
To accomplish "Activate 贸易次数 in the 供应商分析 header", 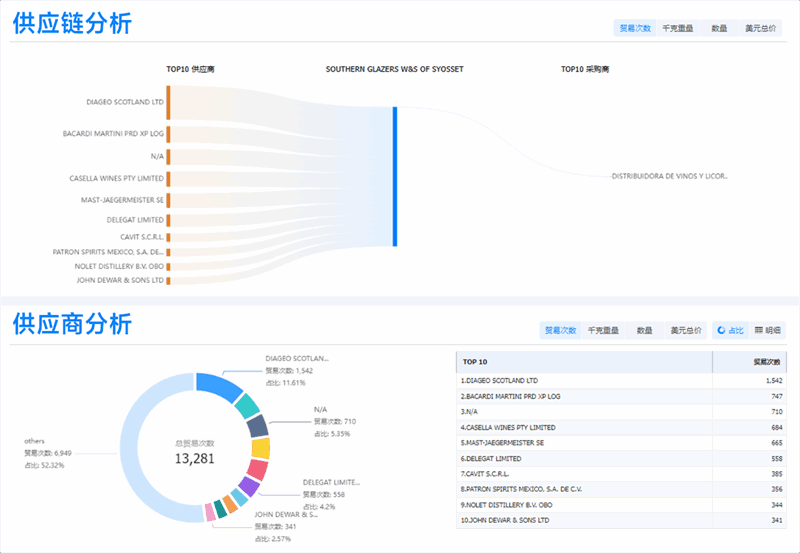I will coord(560,330).
